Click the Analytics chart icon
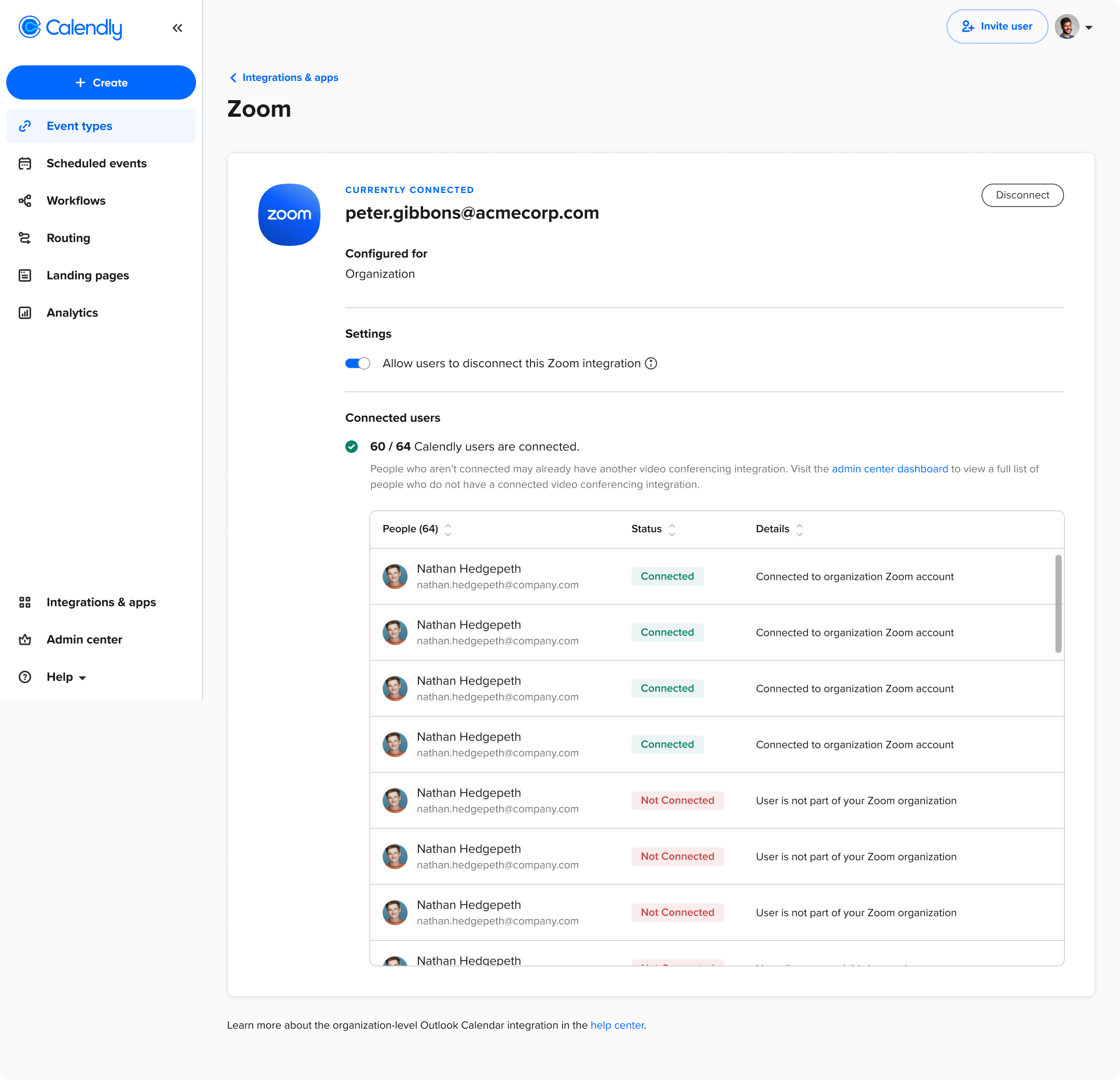The height and width of the screenshot is (1080, 1120). coord(24,313)
